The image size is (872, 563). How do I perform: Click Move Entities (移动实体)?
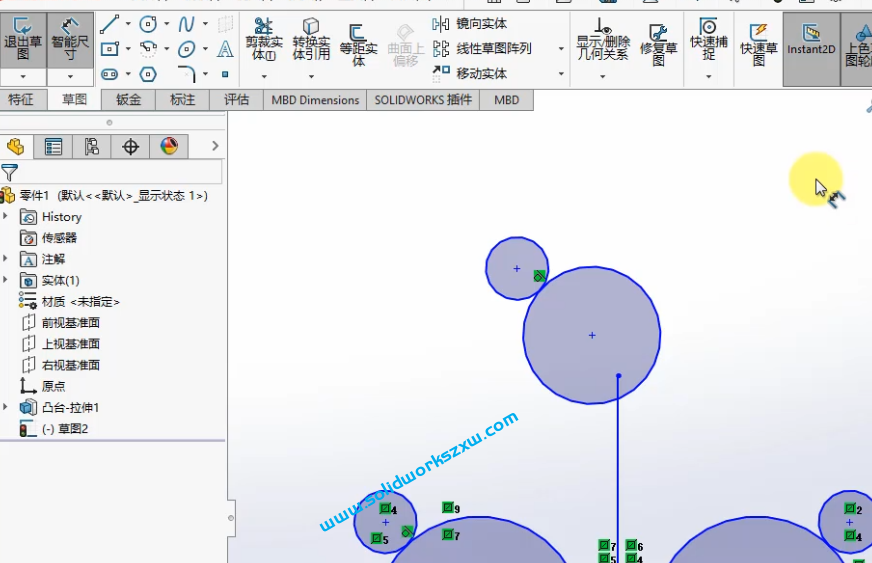pos(470,73)
